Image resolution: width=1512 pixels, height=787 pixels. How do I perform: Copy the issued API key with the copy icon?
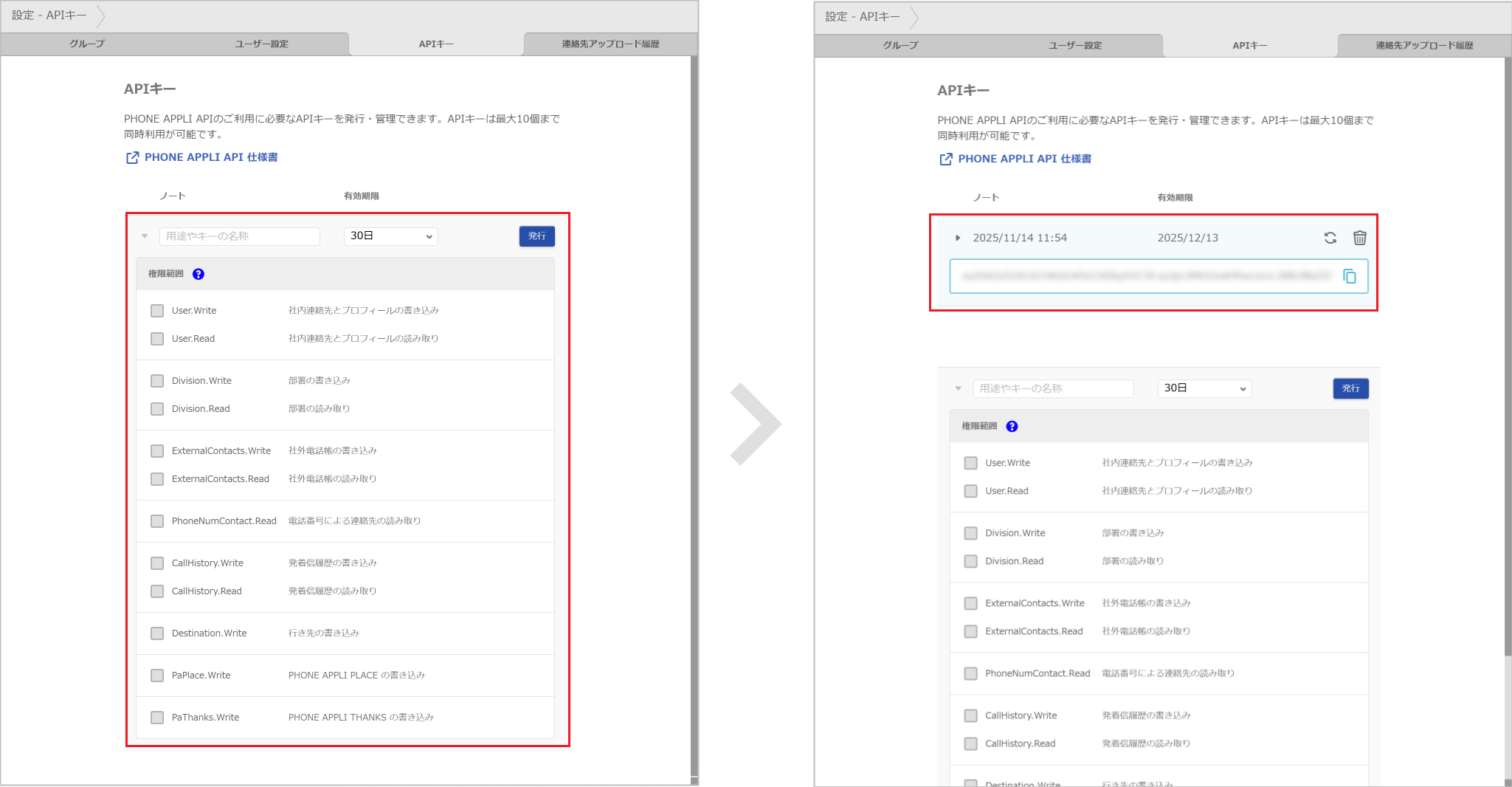(x=1349, y=276)
